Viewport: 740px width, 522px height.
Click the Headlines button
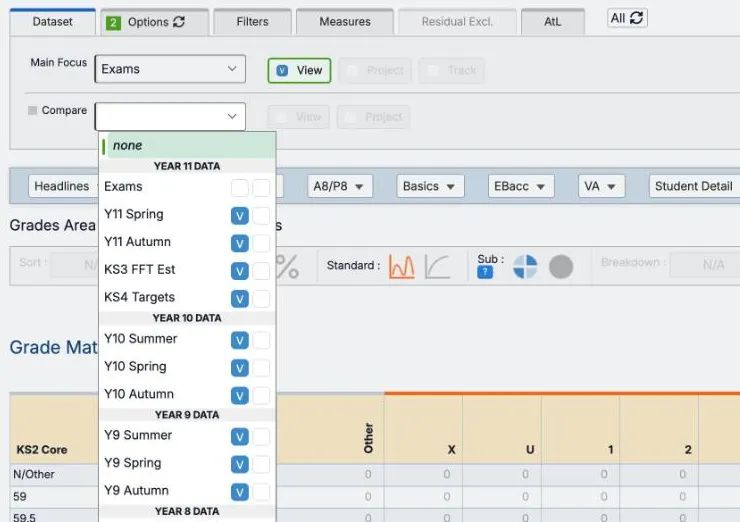(x=62, y=186)
